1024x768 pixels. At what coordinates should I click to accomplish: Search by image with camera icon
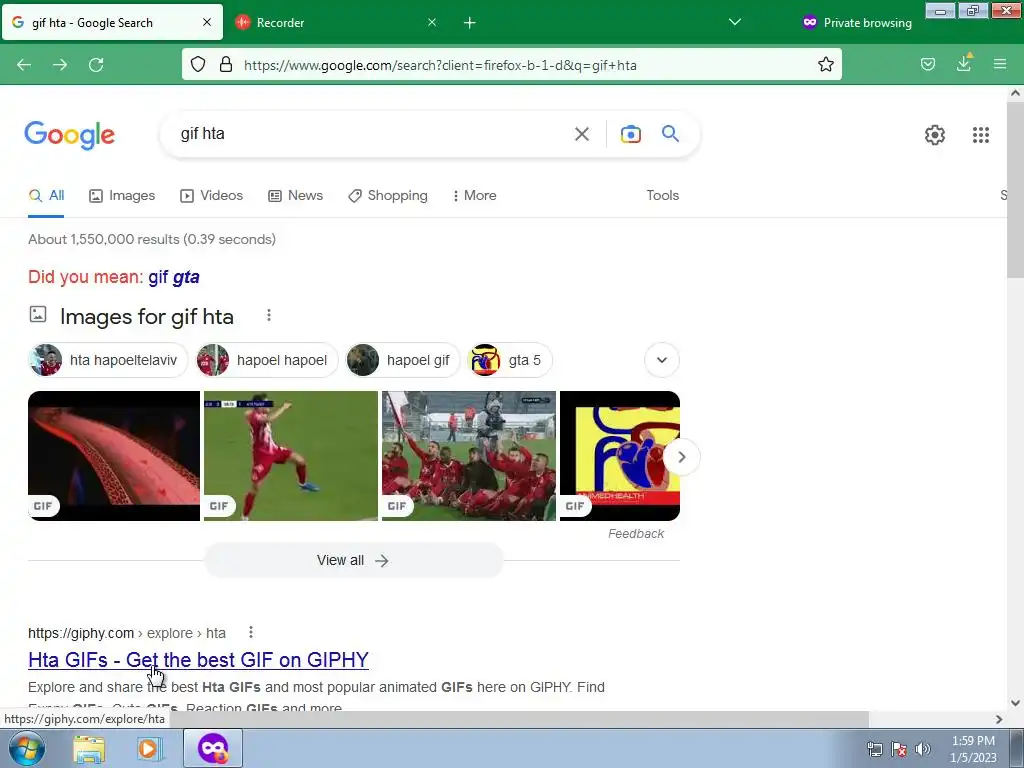click(630, 134)
